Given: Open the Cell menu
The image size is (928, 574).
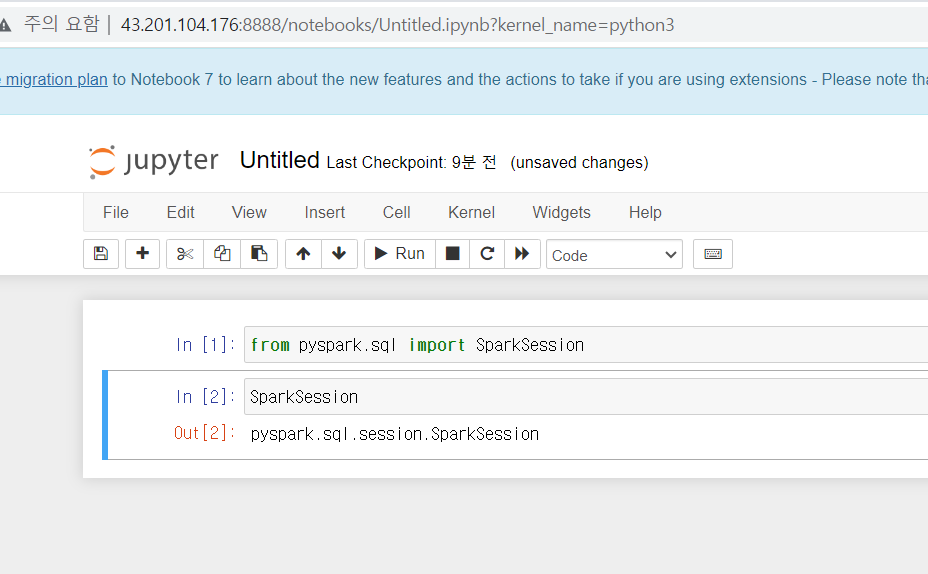Looking at the screenshot, I should pyautogui.click(x=397, y=212).
